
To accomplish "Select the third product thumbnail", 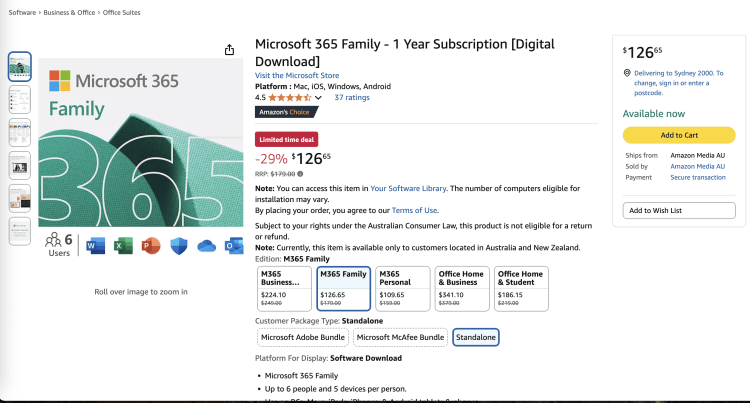I will click(x=20, y=132).
